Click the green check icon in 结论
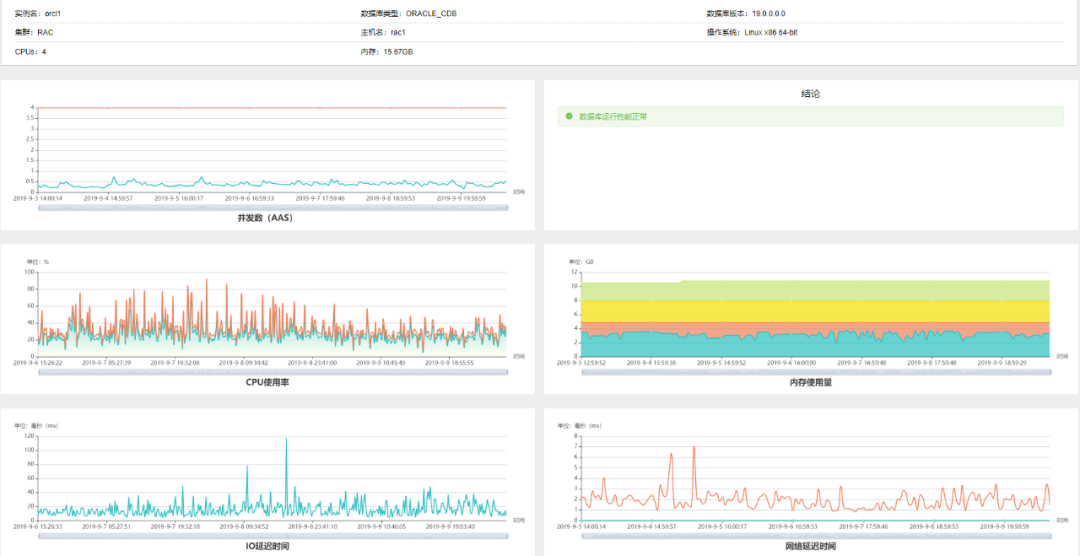 click(569, 116)
